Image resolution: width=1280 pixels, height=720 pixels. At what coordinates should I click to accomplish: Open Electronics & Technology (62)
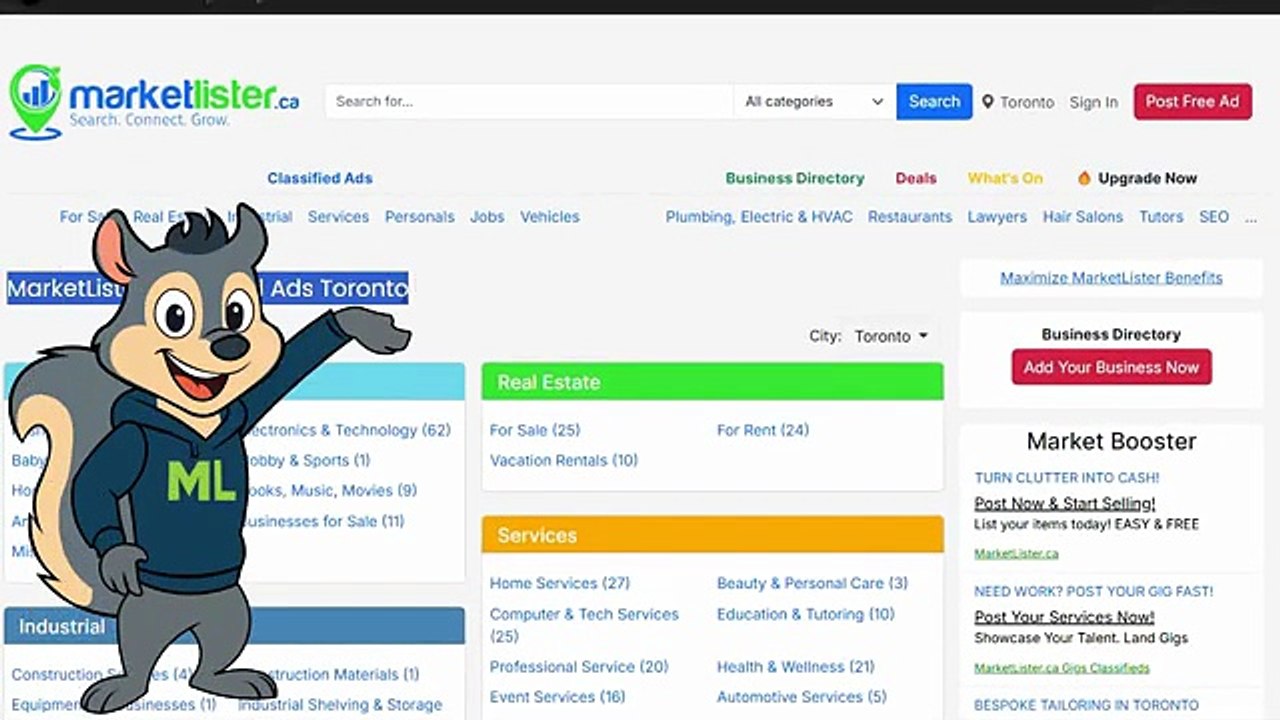(x=347, y=430)
